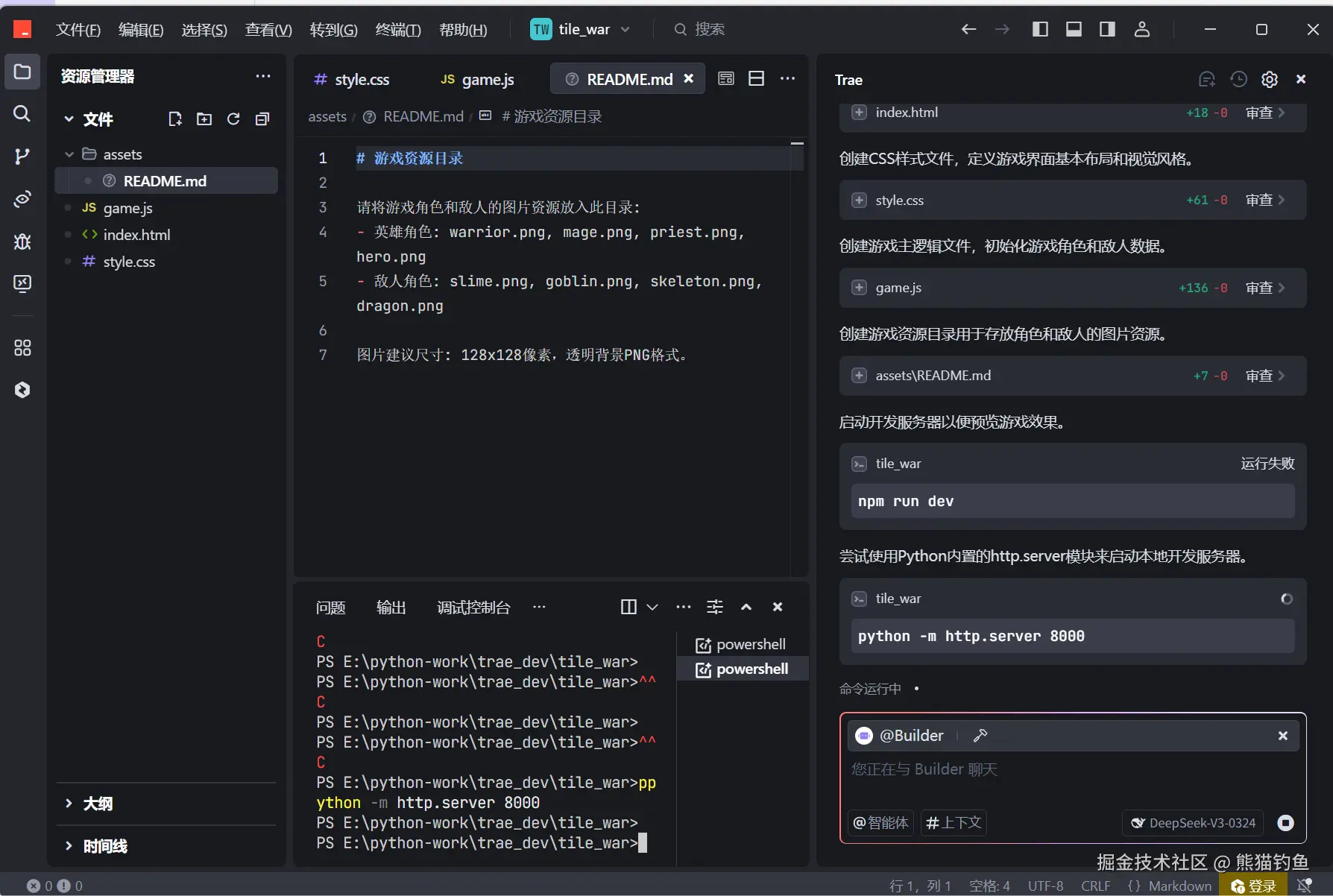Collapse the assets folder
This screenshot has height=896, width=1333.
click(69, 154)
